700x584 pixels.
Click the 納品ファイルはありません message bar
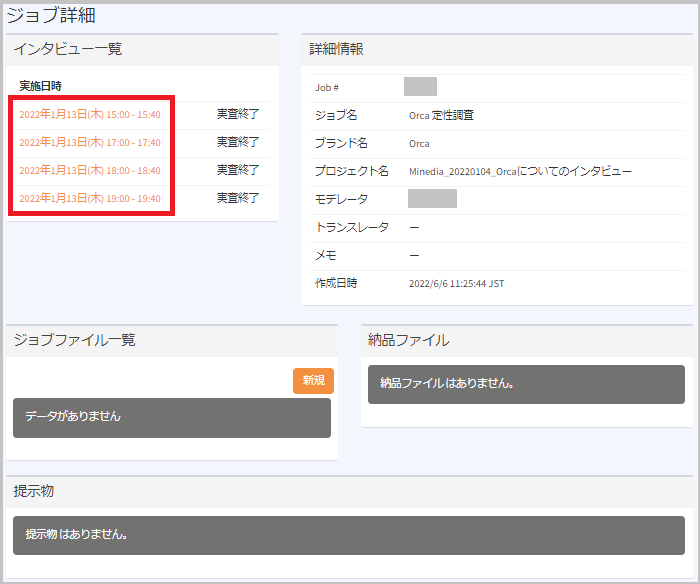526,383
